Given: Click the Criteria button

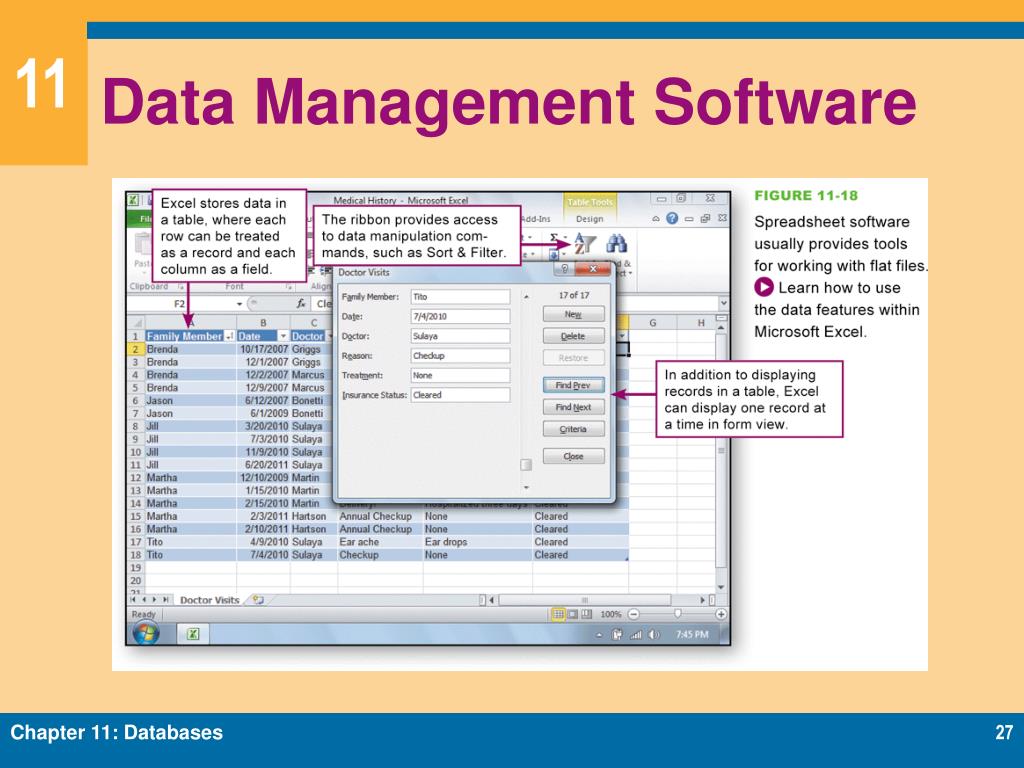Looking at the screenshot, I should pyautogui.click(x=573, y=429).
